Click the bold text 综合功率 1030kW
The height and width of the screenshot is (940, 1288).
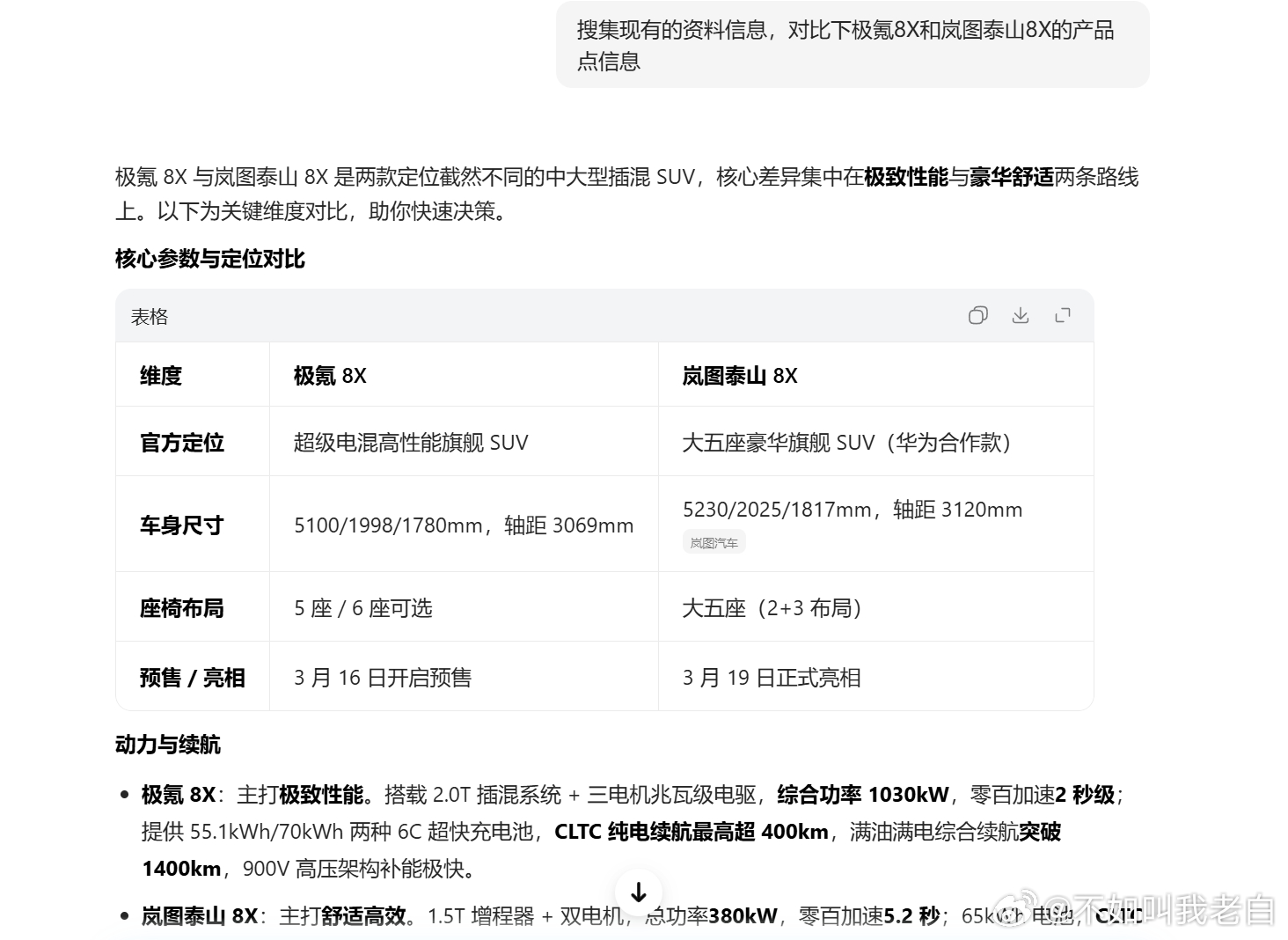pos(863,795)
